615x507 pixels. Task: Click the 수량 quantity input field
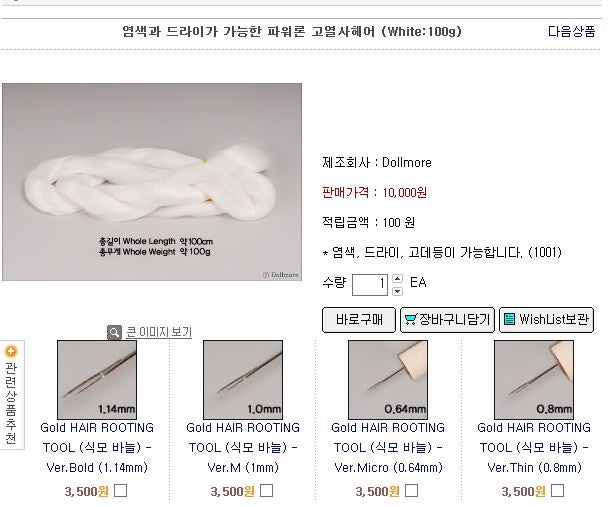[370, 284]
